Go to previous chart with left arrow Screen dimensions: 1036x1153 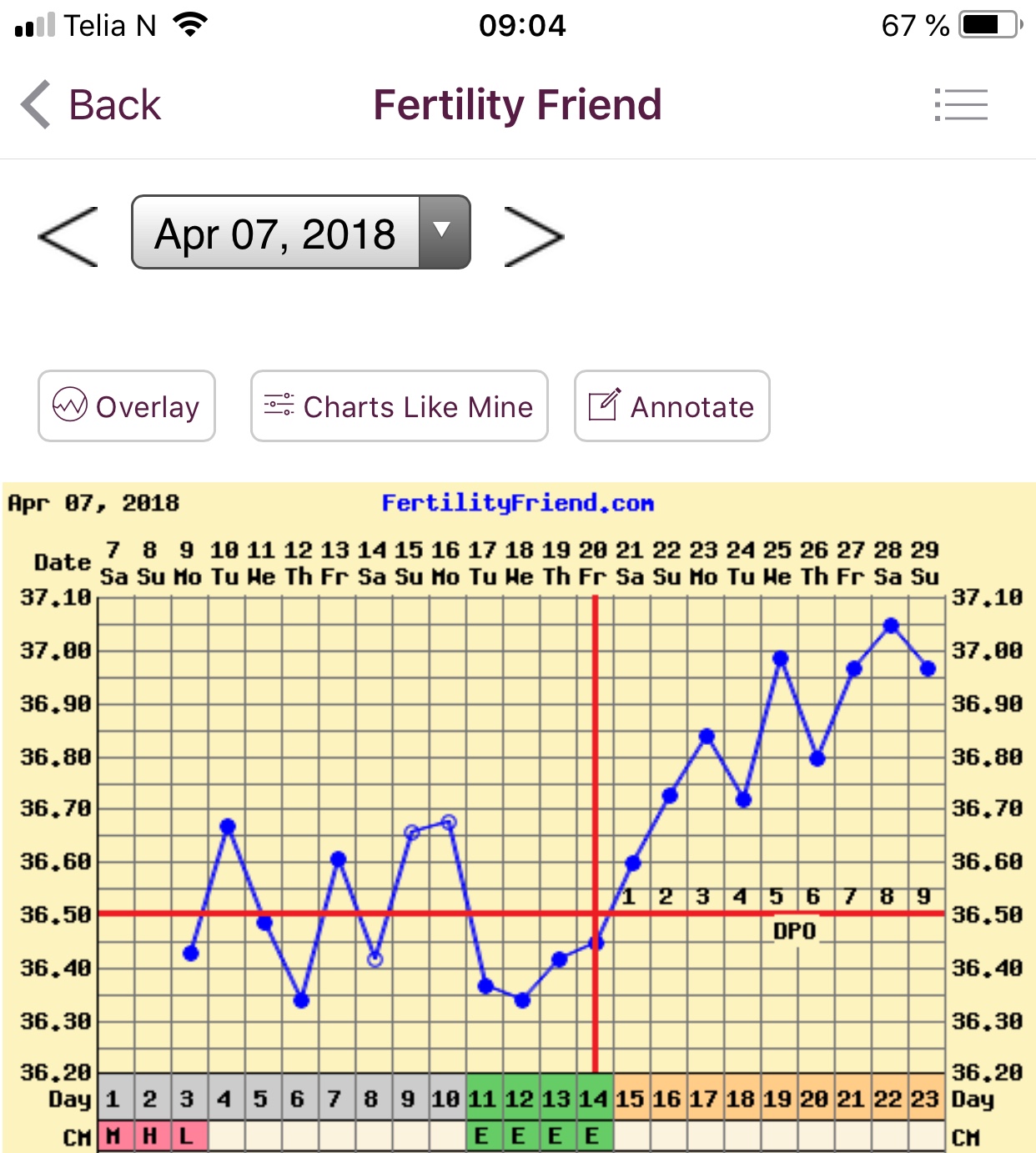[x=68, y=237]
